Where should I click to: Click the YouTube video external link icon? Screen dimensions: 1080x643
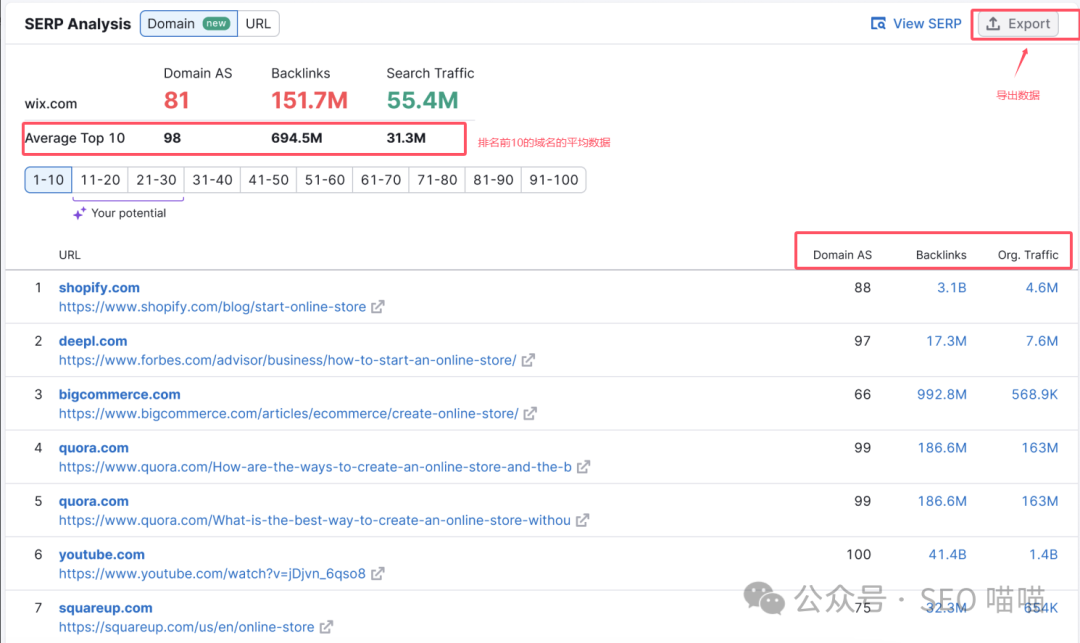coord(376,574)
